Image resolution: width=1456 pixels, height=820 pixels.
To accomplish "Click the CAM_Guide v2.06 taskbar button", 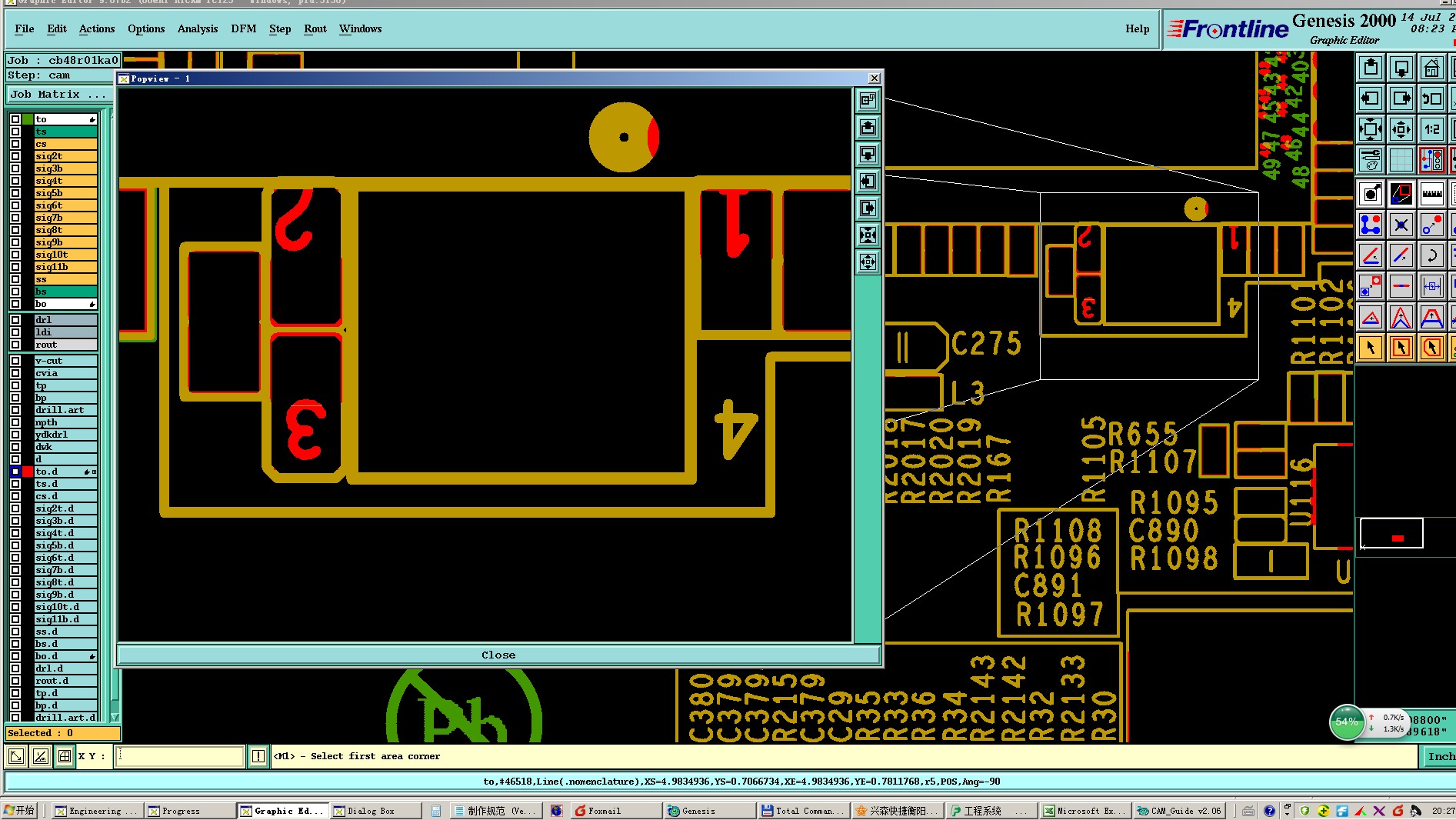I will (1180, 811).
